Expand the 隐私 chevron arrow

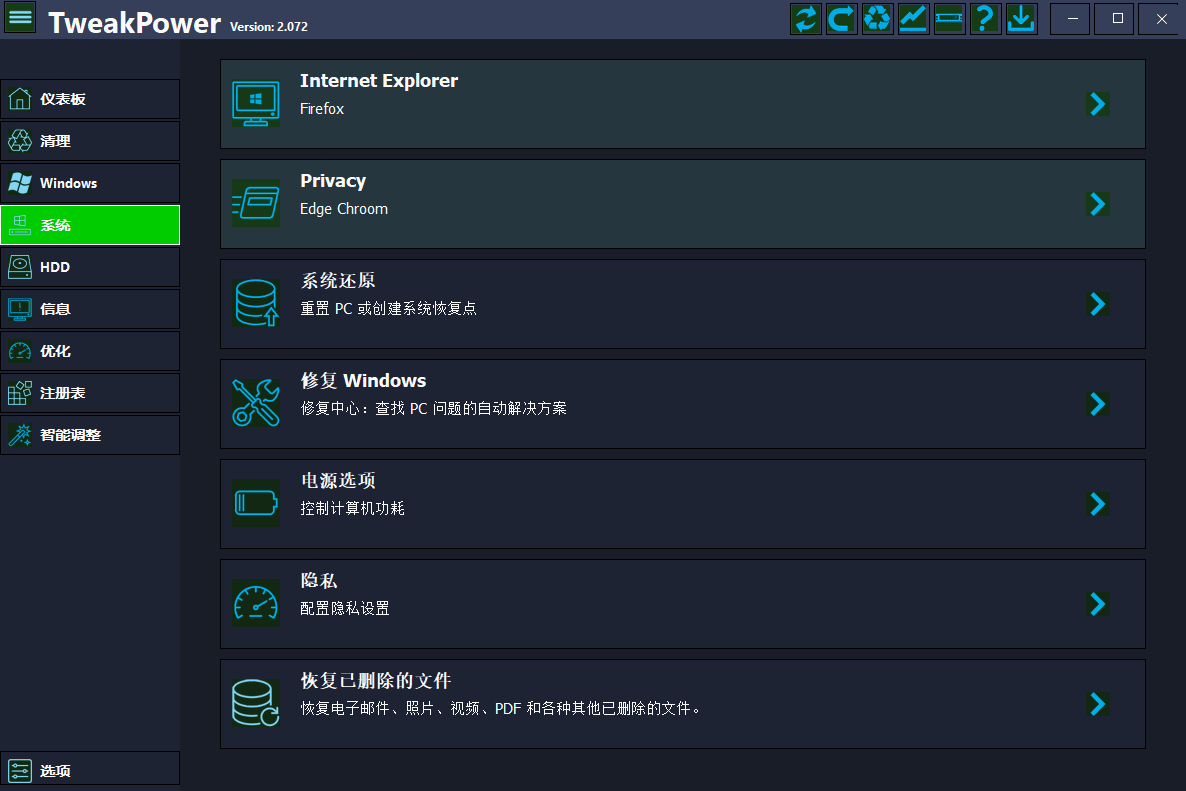tap(1098, 603)
